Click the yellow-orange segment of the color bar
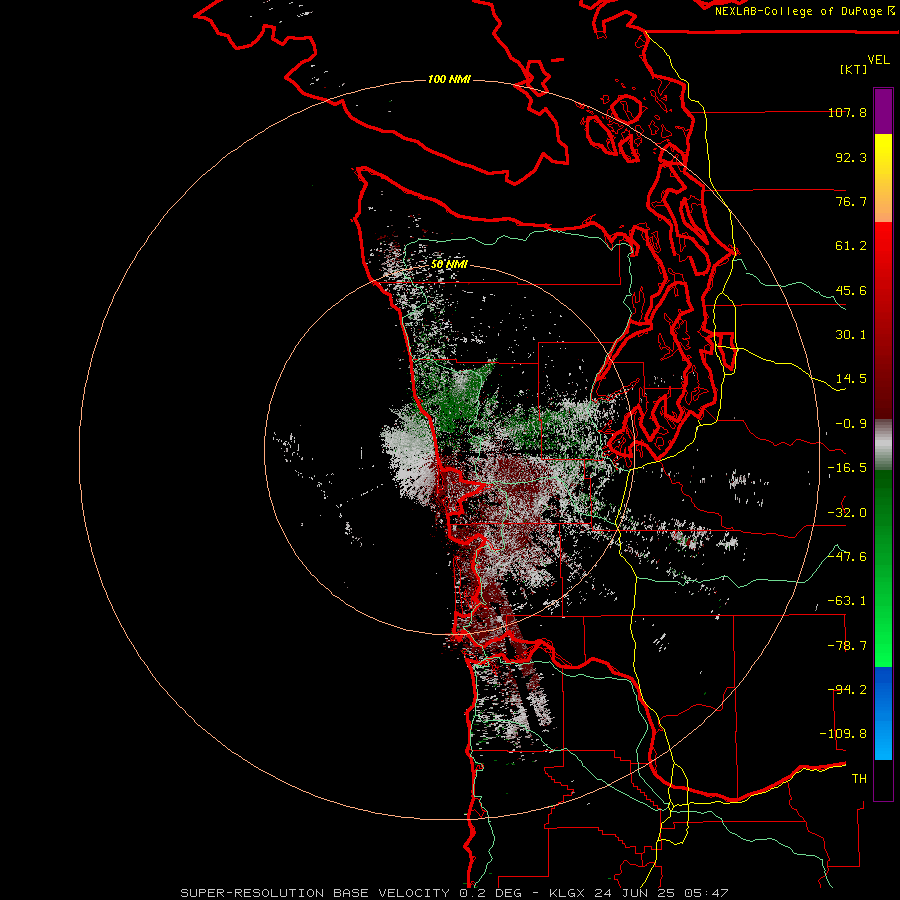This screenshot has height=900, width=900. click(x=883, y=178)
